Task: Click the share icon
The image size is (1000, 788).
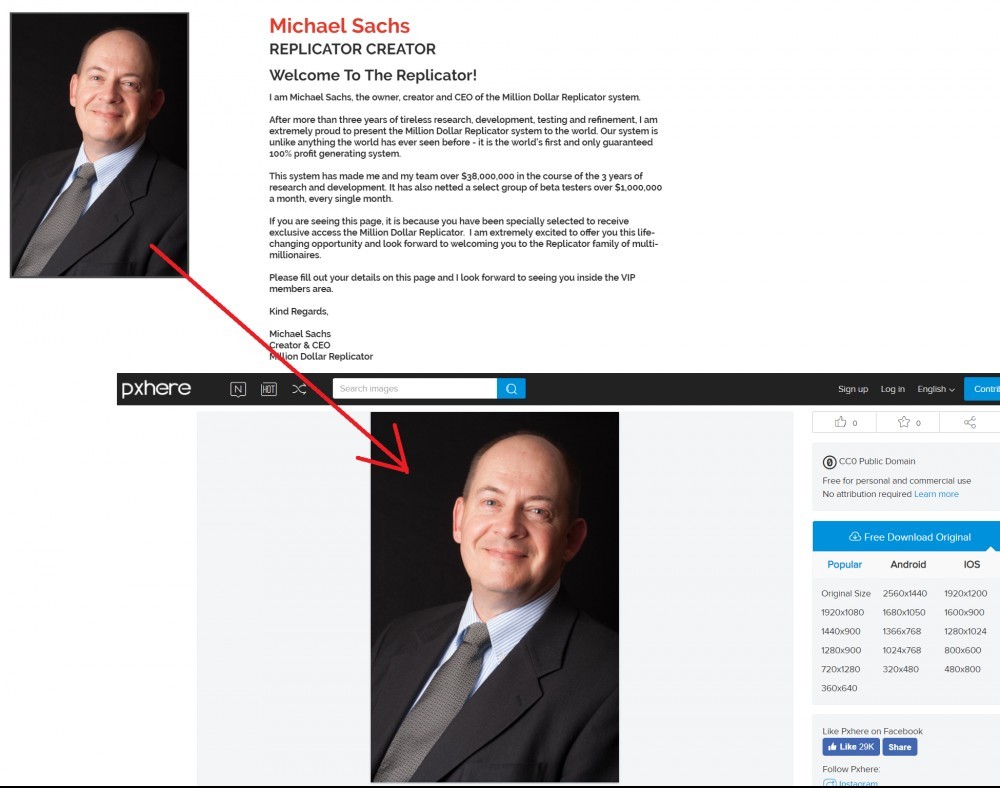Action: (969, 422)
